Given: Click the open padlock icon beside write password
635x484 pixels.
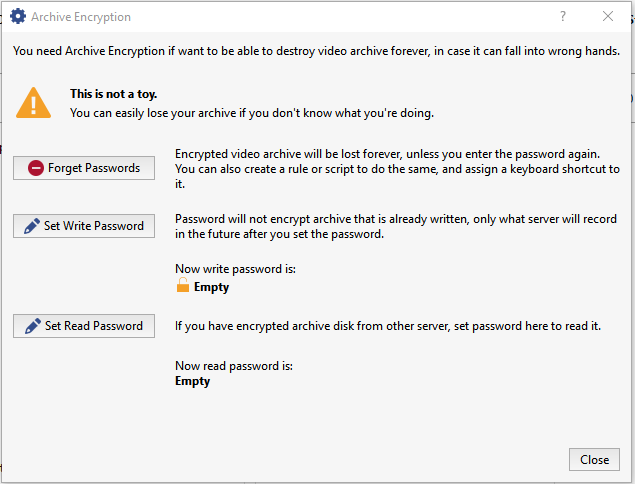Looking at the screenshot, I should 183,287.
